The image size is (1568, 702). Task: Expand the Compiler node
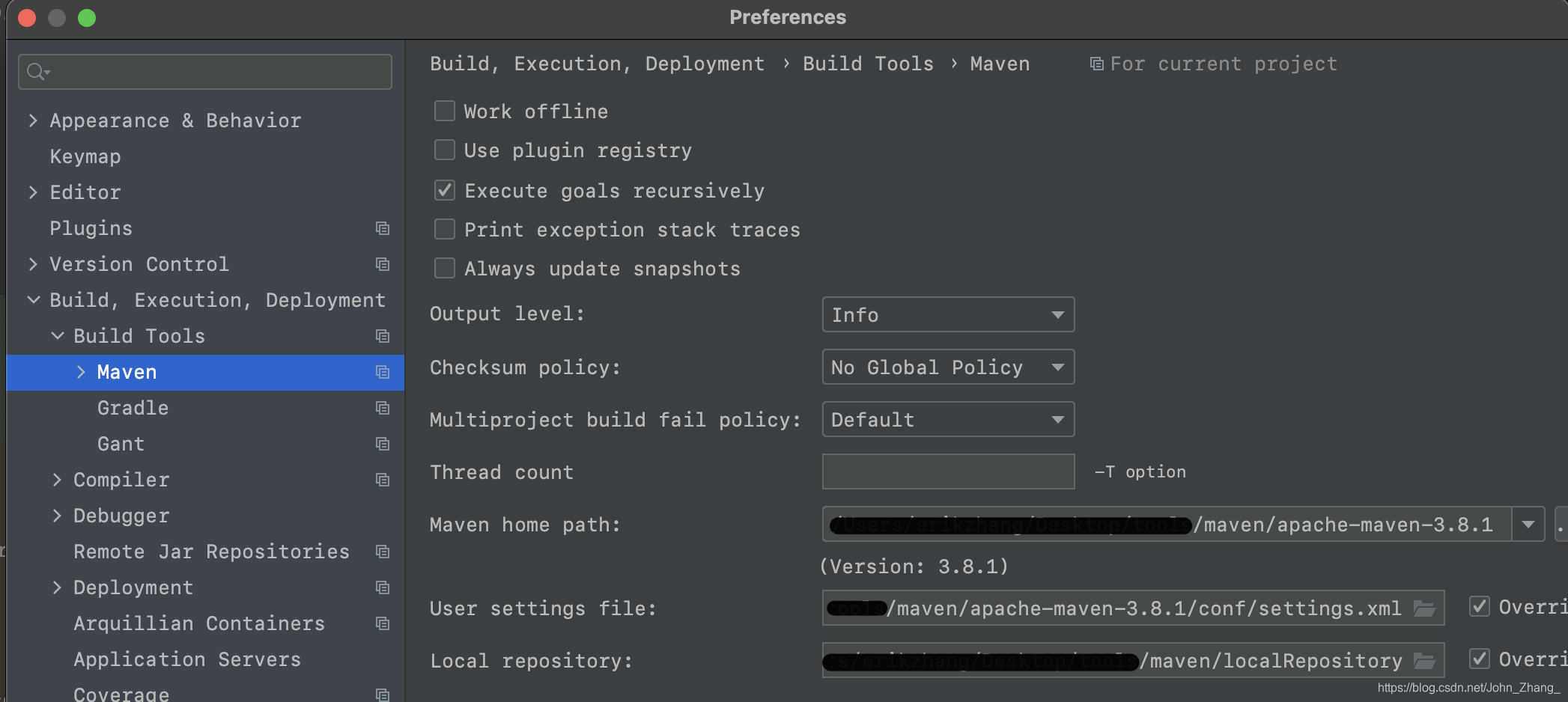(57, 480)
